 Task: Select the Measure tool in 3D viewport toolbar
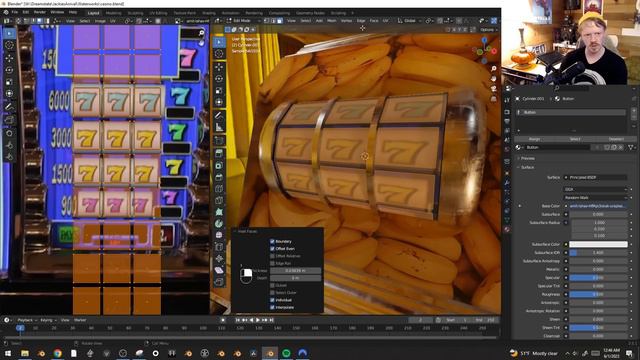(219, 127)
